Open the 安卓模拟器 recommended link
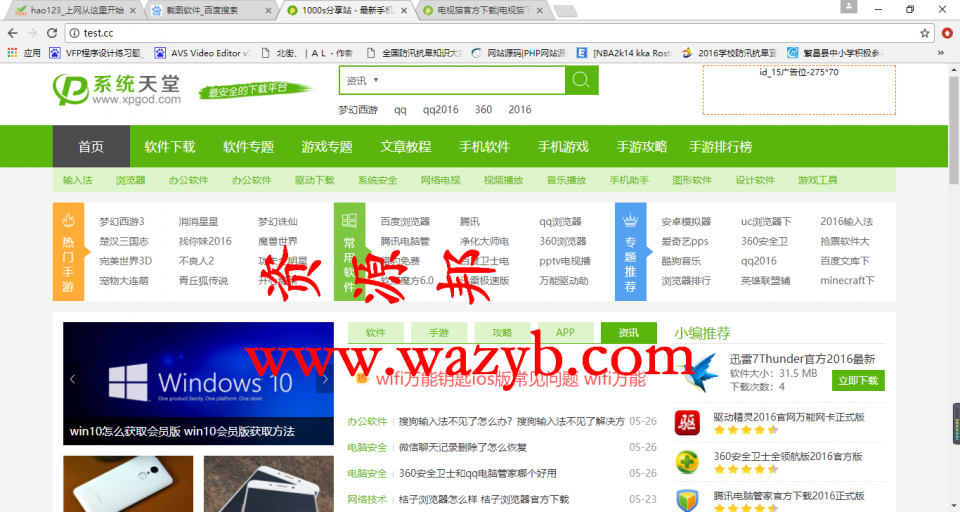 pyautogui.click(x=686, y=222)
